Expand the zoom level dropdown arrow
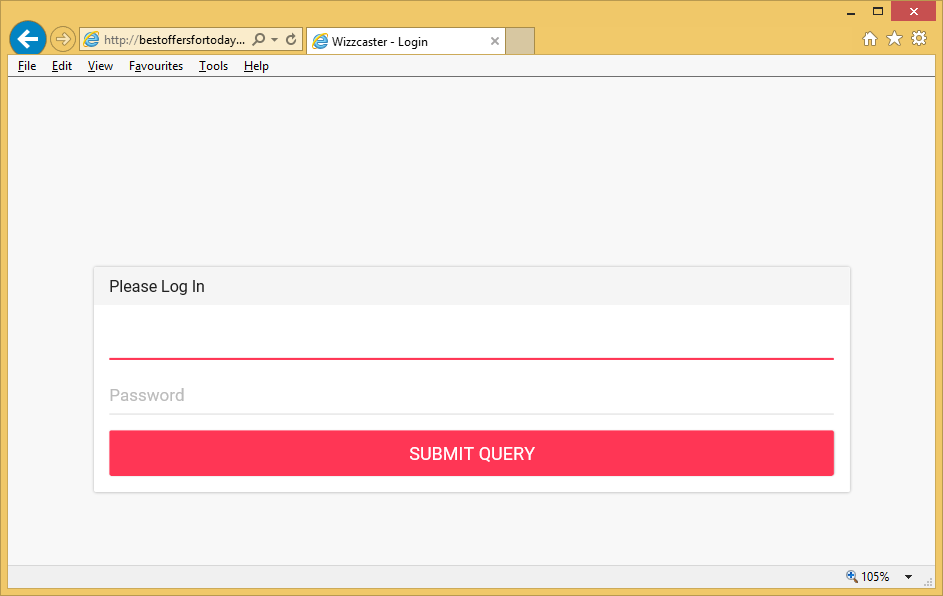Image resolution: width=943 pixels, height=596 pixels. 908,577
